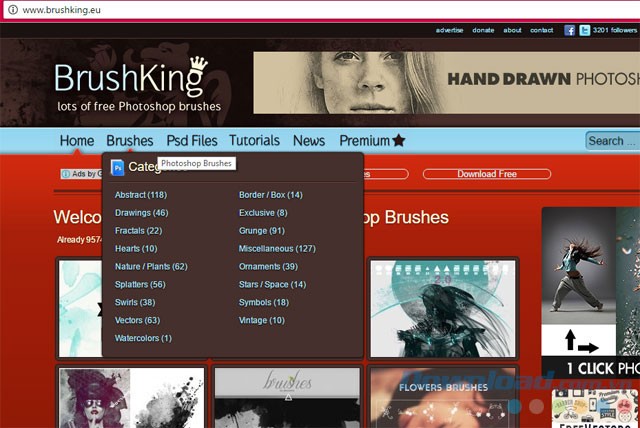Open Nature / Plants (62) category
Viewport: 640px width, 428px height.
tap(151, 266)
